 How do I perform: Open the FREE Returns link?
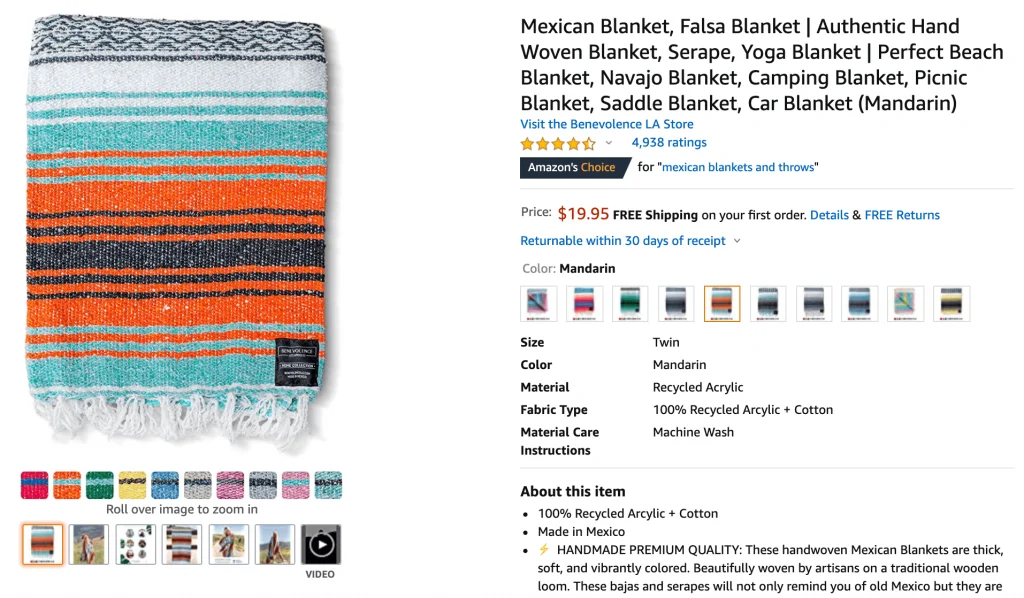pos(902,215)
